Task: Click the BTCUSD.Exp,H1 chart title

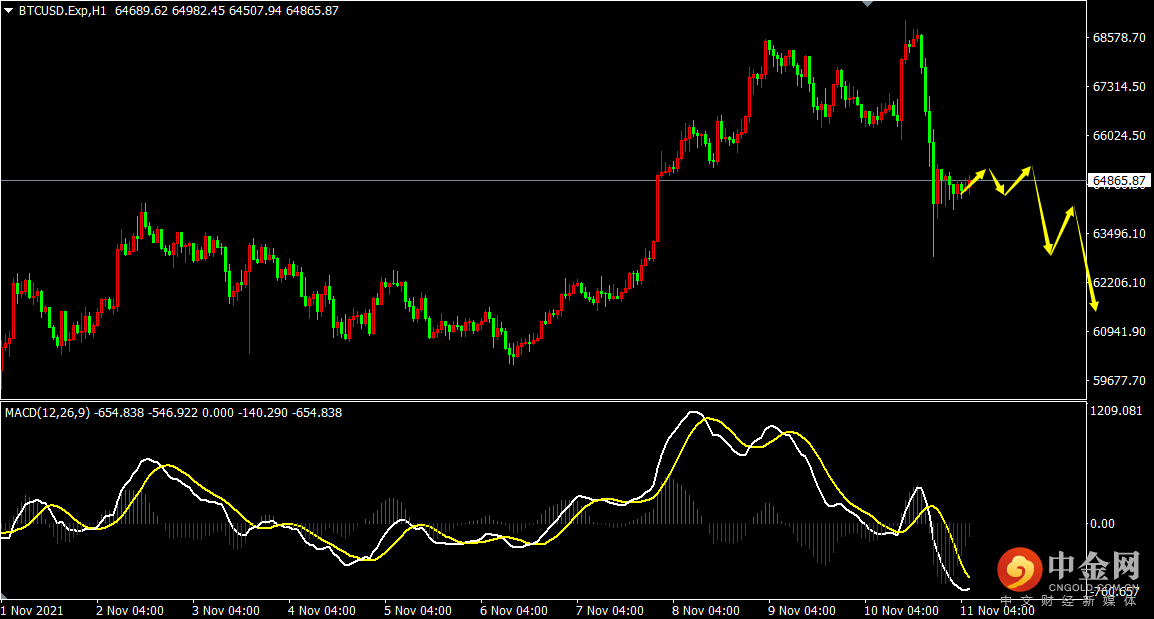Action: pos(63,11)
